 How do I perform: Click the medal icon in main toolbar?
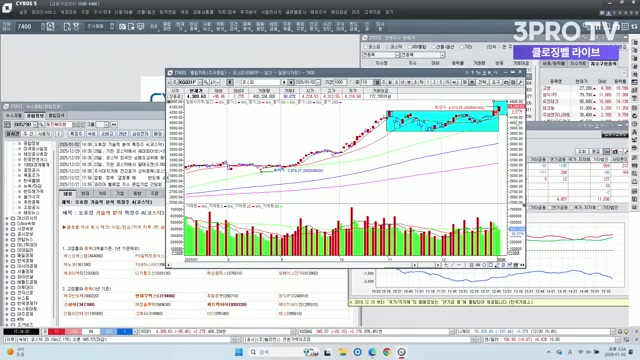point(76,27)
